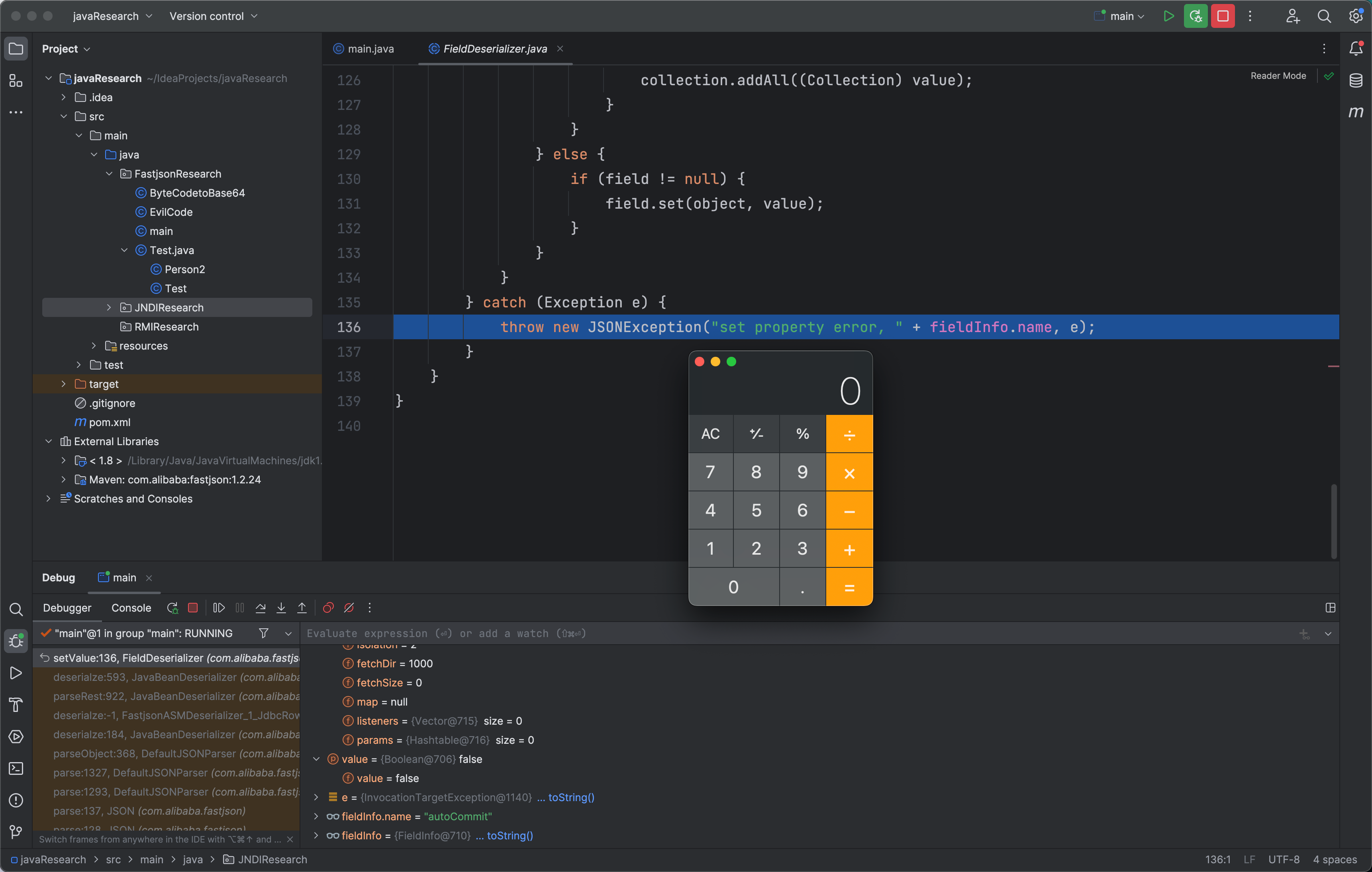Open the Notifications bell
Image resolution: width=1372 pixels, height=872 pixels.
1356,49
